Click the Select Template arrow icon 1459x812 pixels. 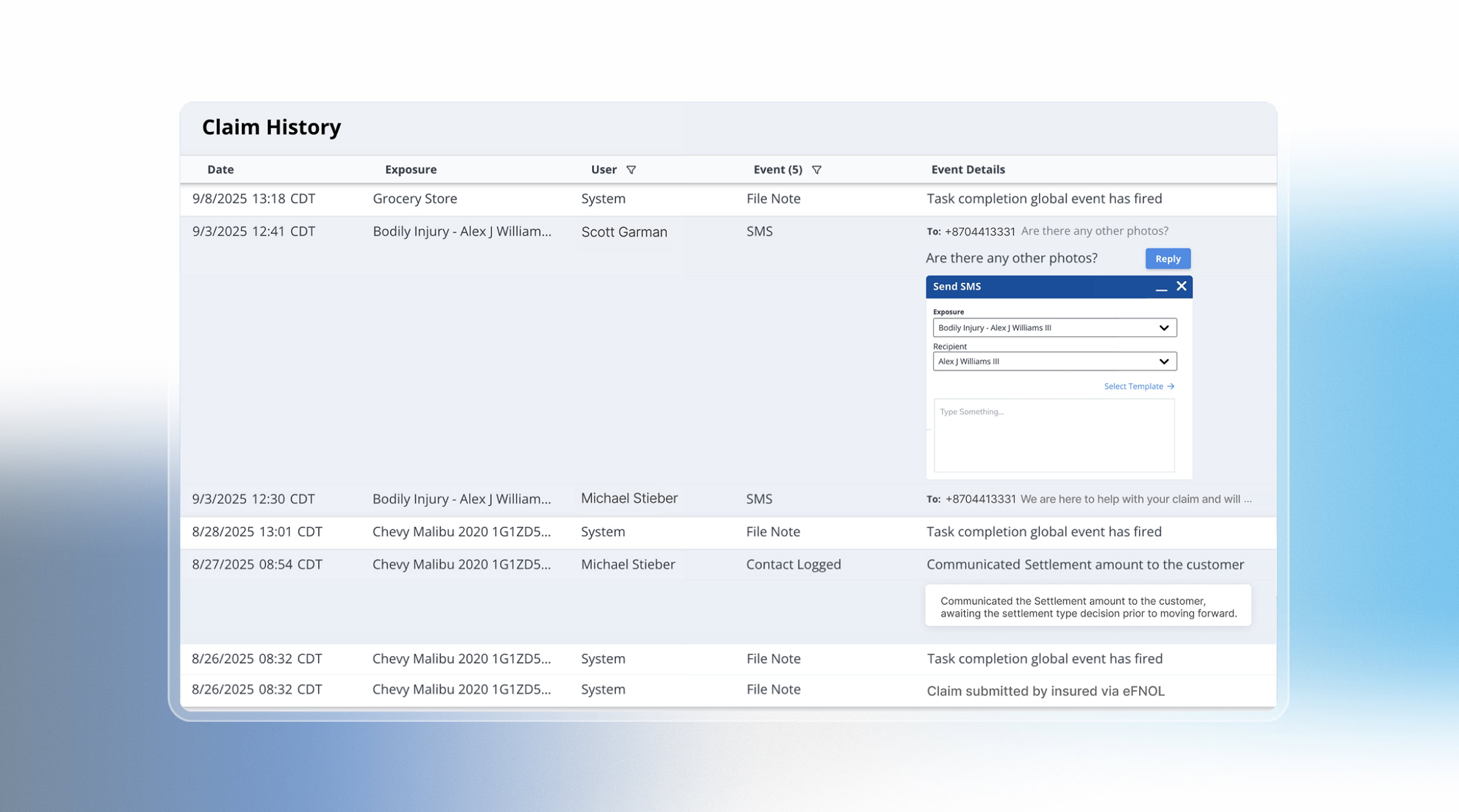coord(1170,386)
